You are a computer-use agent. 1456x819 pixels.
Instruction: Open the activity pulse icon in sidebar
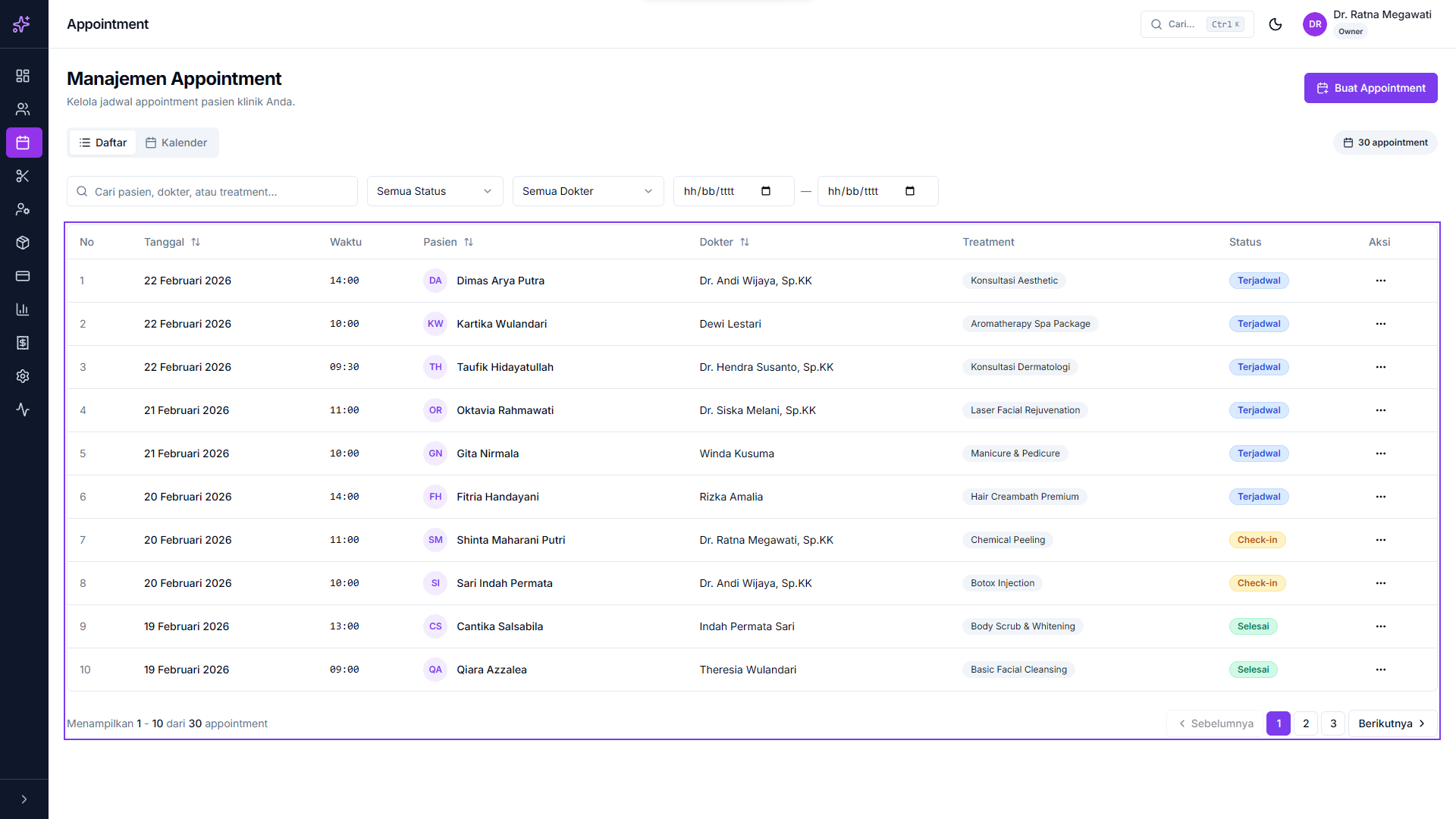coord(23,409)
